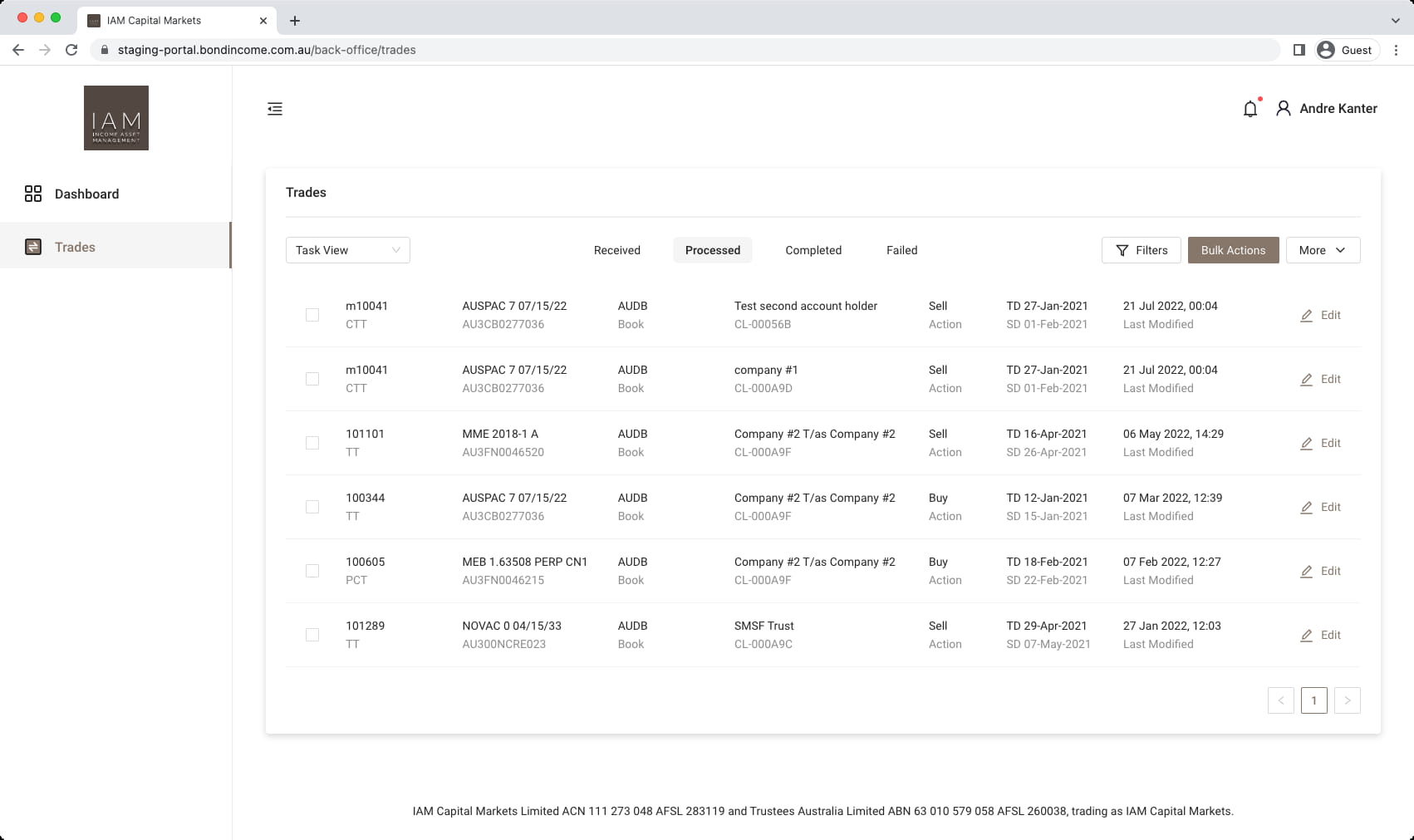Click edit pencil icon for trade 101289
The width and height of the screenshot is (1414, 840).
click(x=1306, y=636)
